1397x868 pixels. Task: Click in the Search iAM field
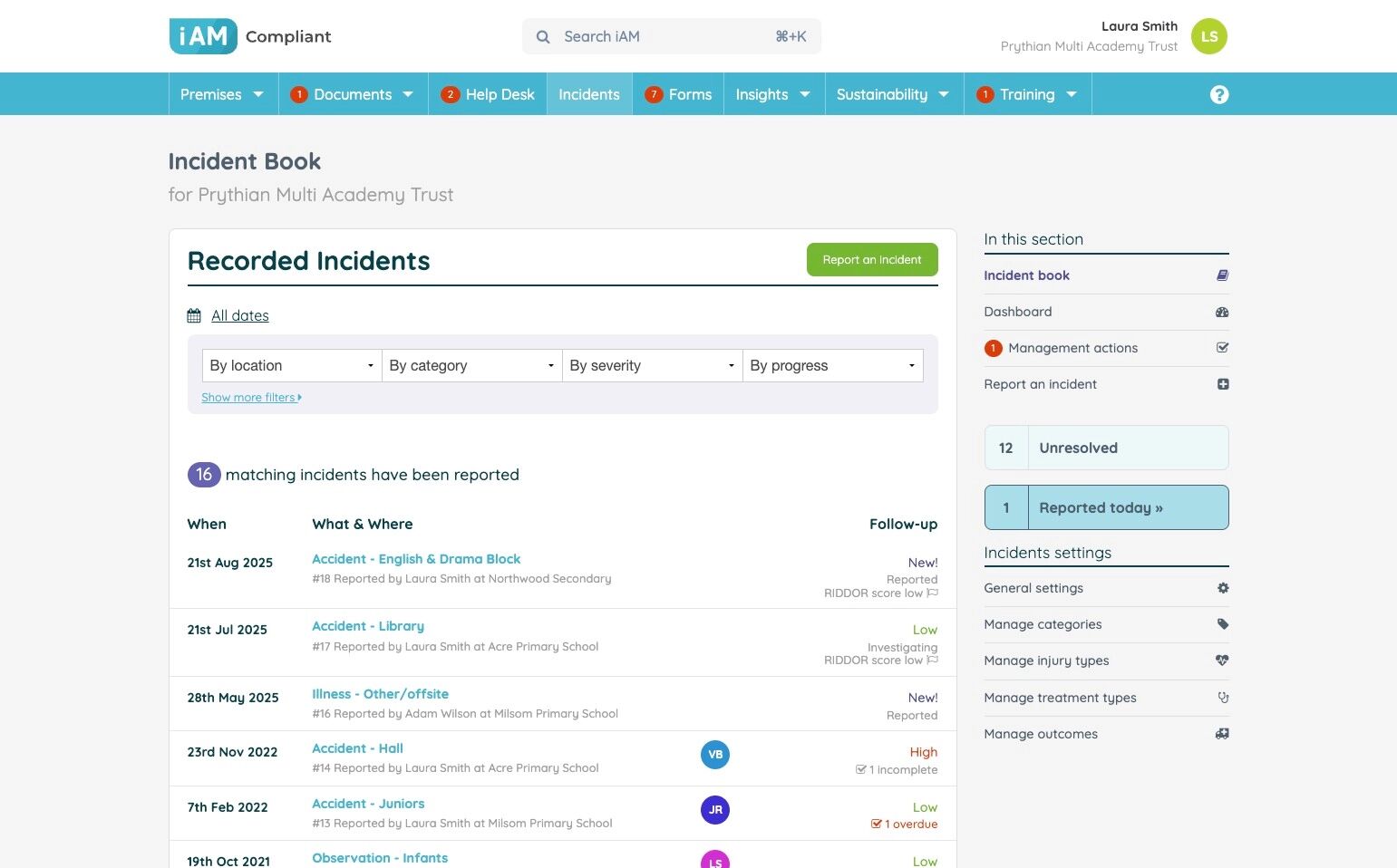pos(671,36)
